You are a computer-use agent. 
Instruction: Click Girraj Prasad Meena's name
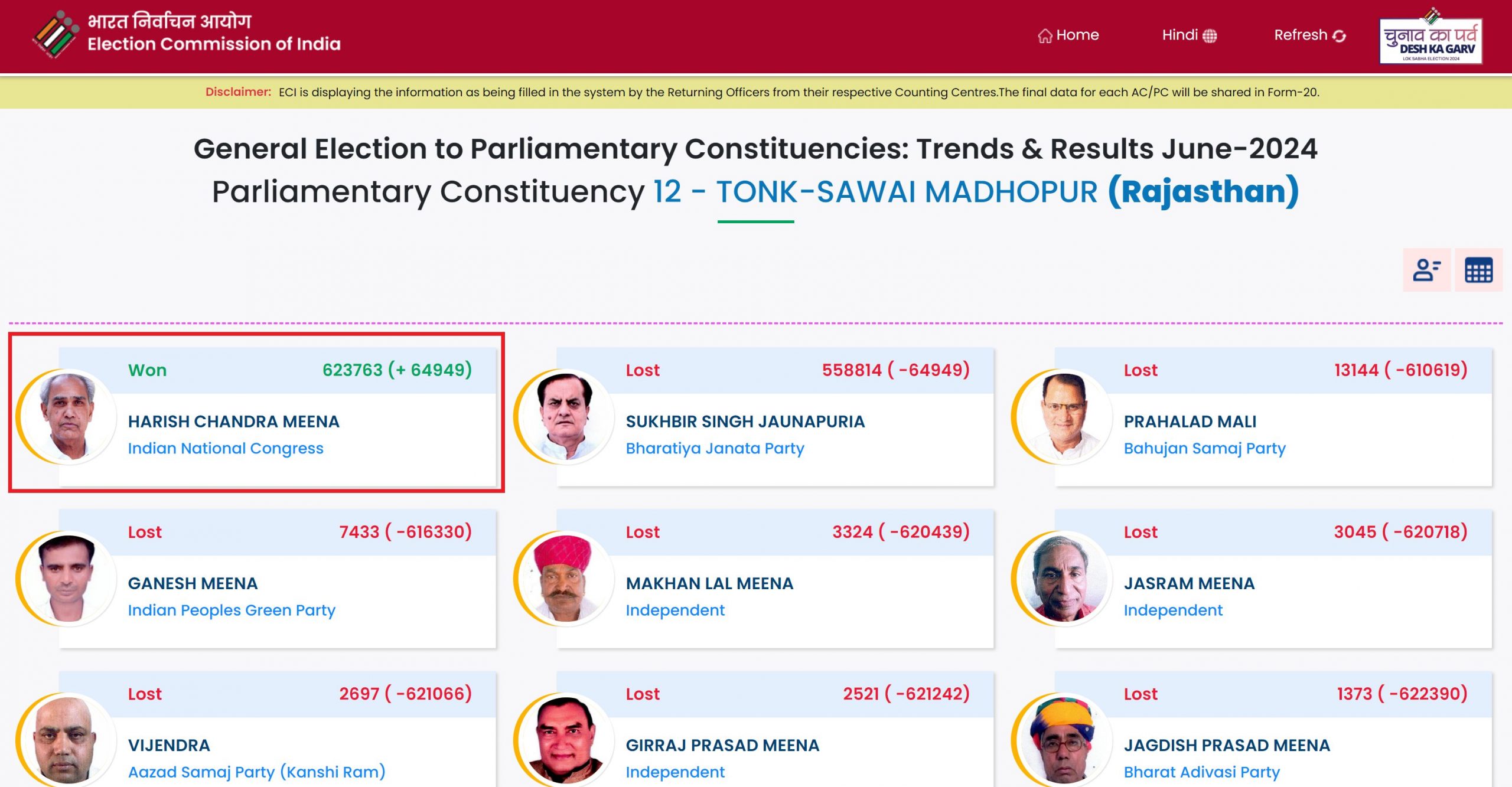coord(722,745)
